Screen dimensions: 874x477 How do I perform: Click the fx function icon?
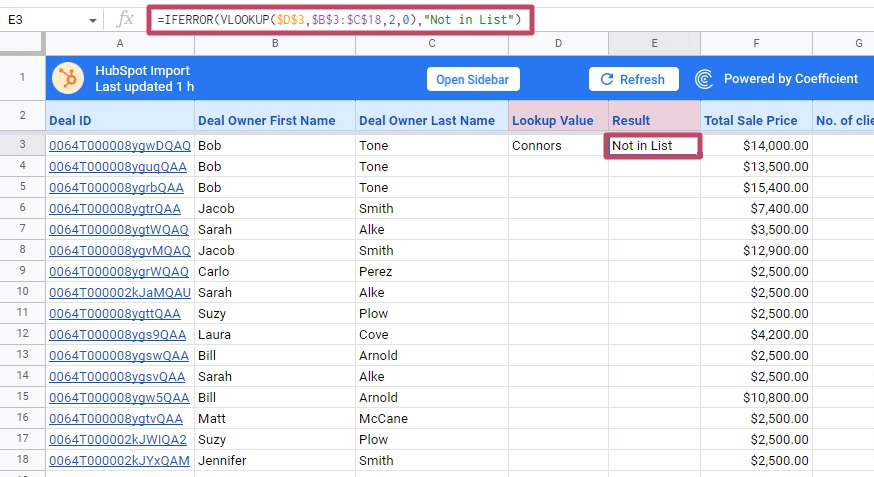(125, 19)
